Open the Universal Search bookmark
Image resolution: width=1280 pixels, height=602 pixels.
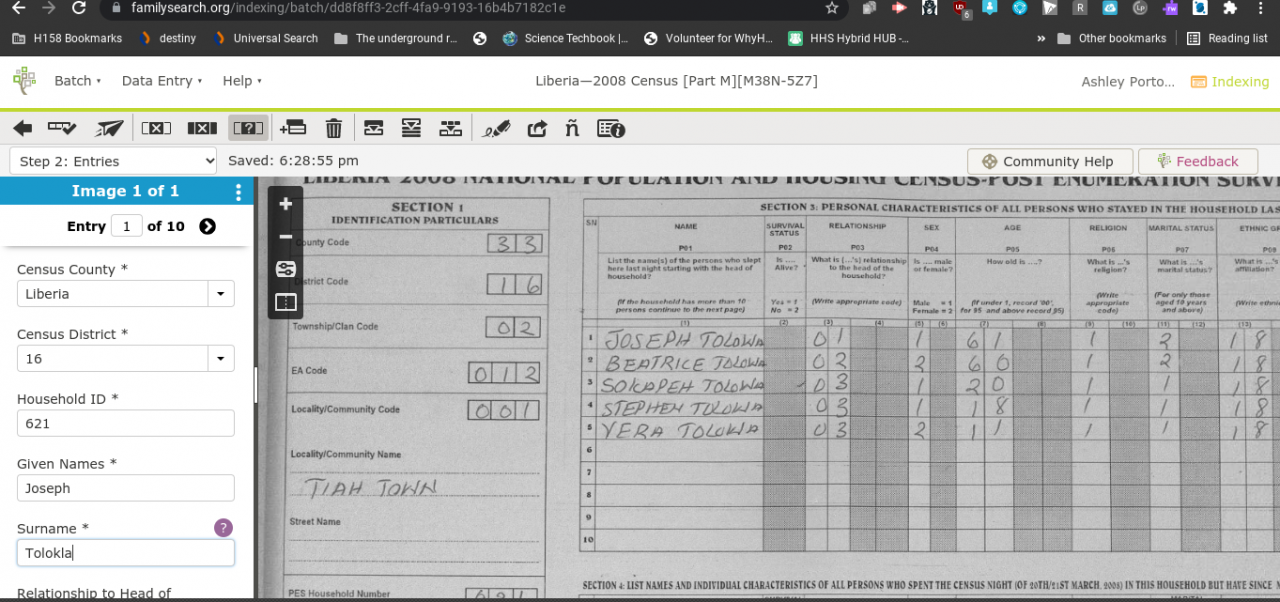(265, 39)
